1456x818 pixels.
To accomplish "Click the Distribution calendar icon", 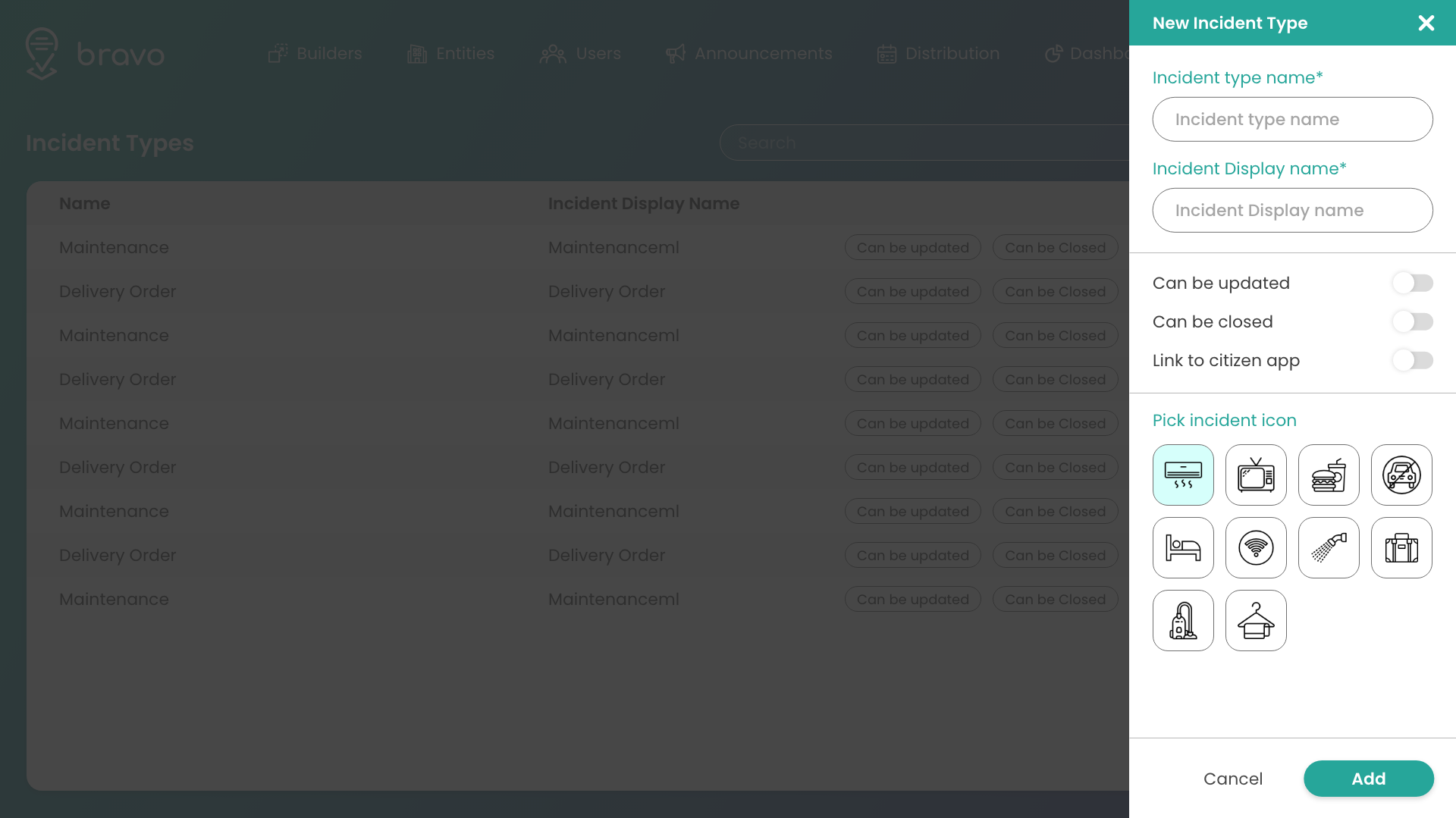I will (x=886, y=54).
